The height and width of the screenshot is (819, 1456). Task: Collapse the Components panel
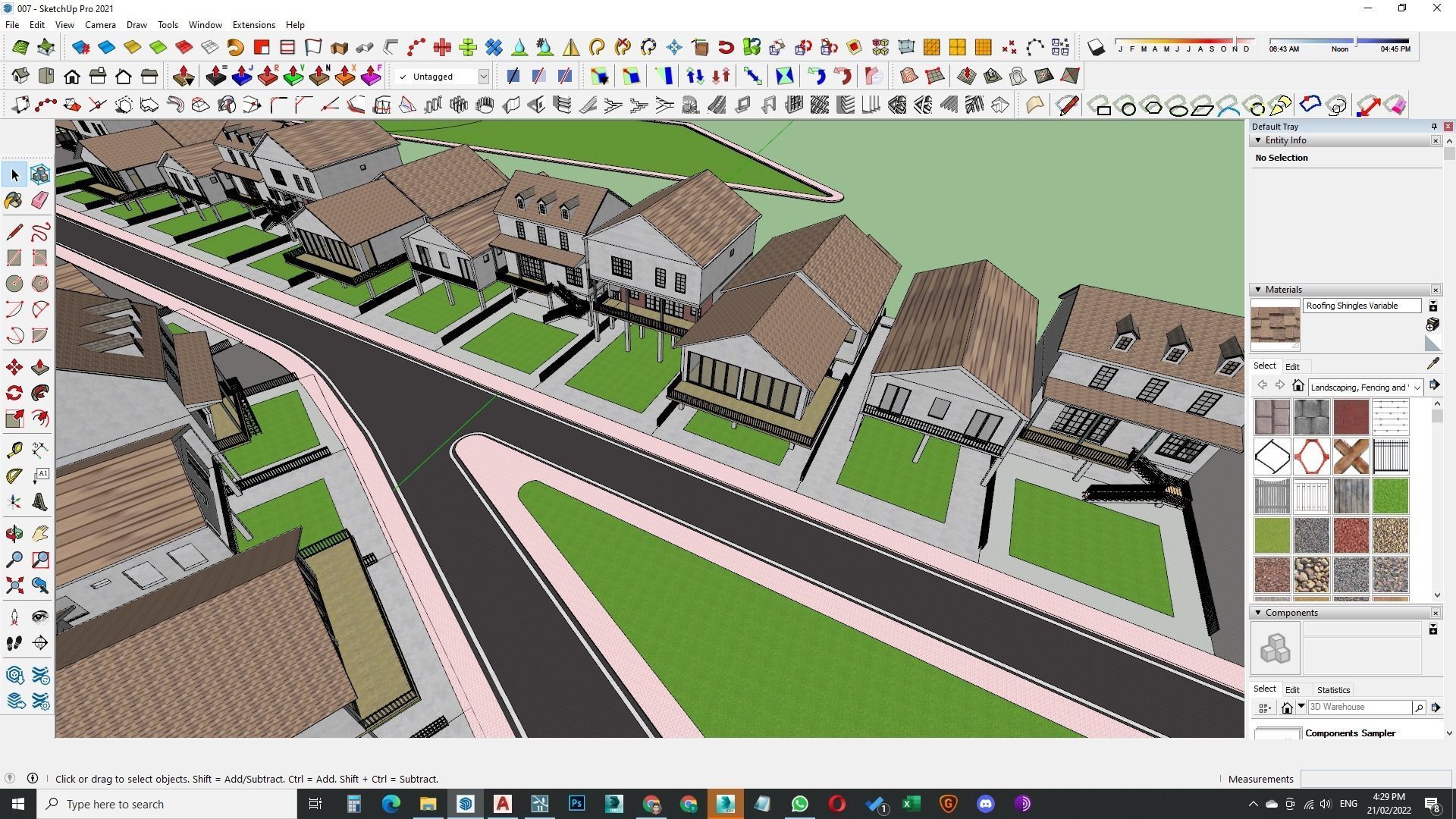point(1258,613)
